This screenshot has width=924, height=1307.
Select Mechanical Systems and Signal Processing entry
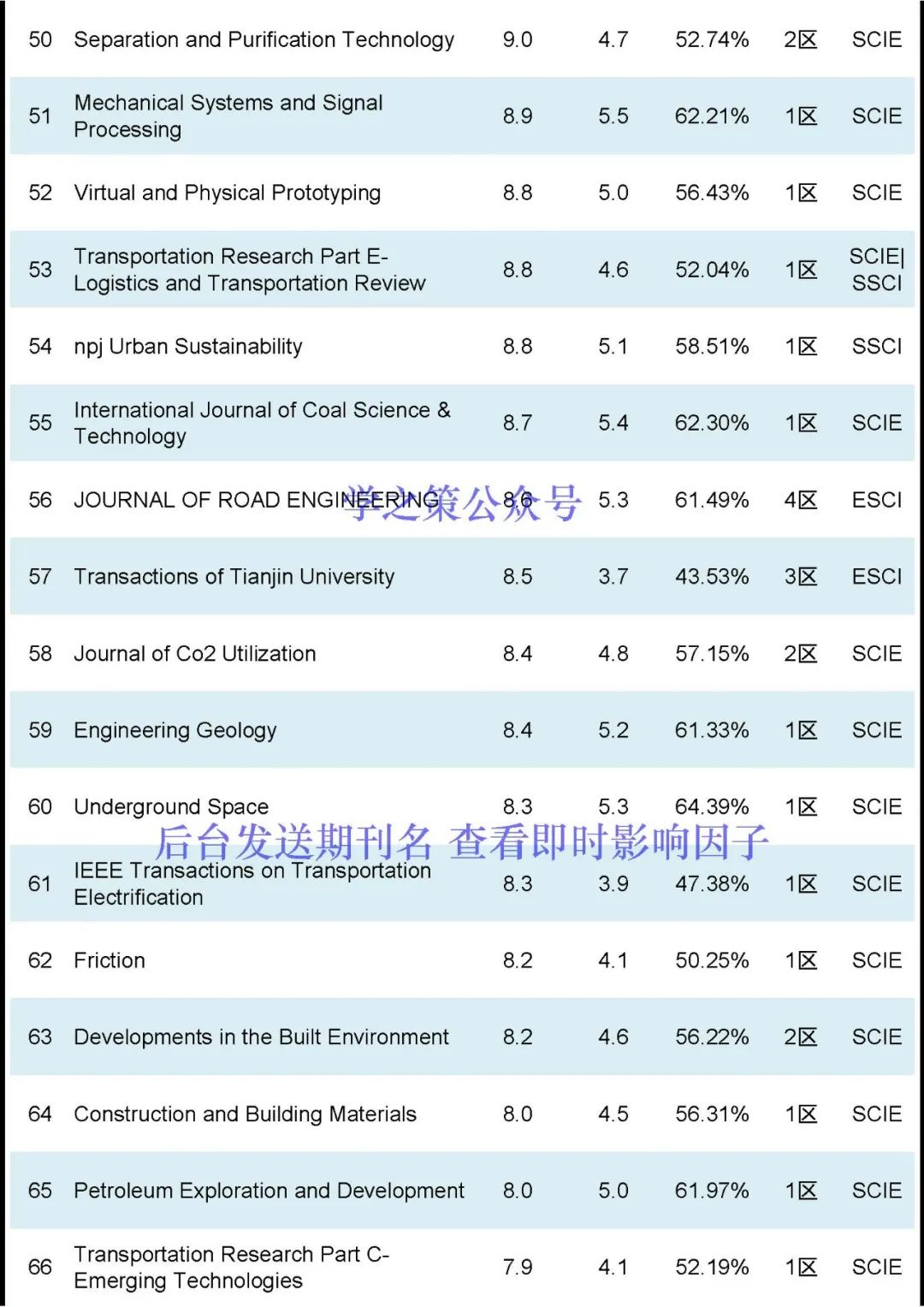click(x=228, y=116)
